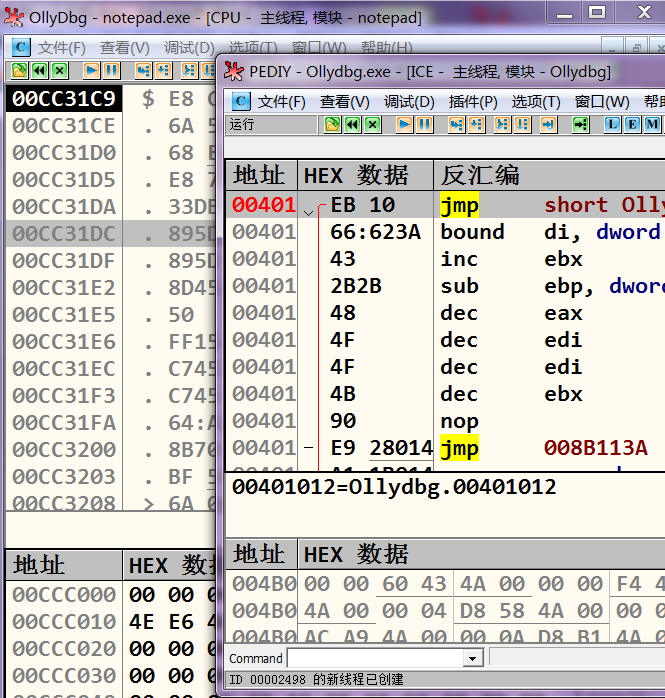
Task: Select dump address 00CCC010 in notepad OllyDbg
Action: (x=64, y=622)
